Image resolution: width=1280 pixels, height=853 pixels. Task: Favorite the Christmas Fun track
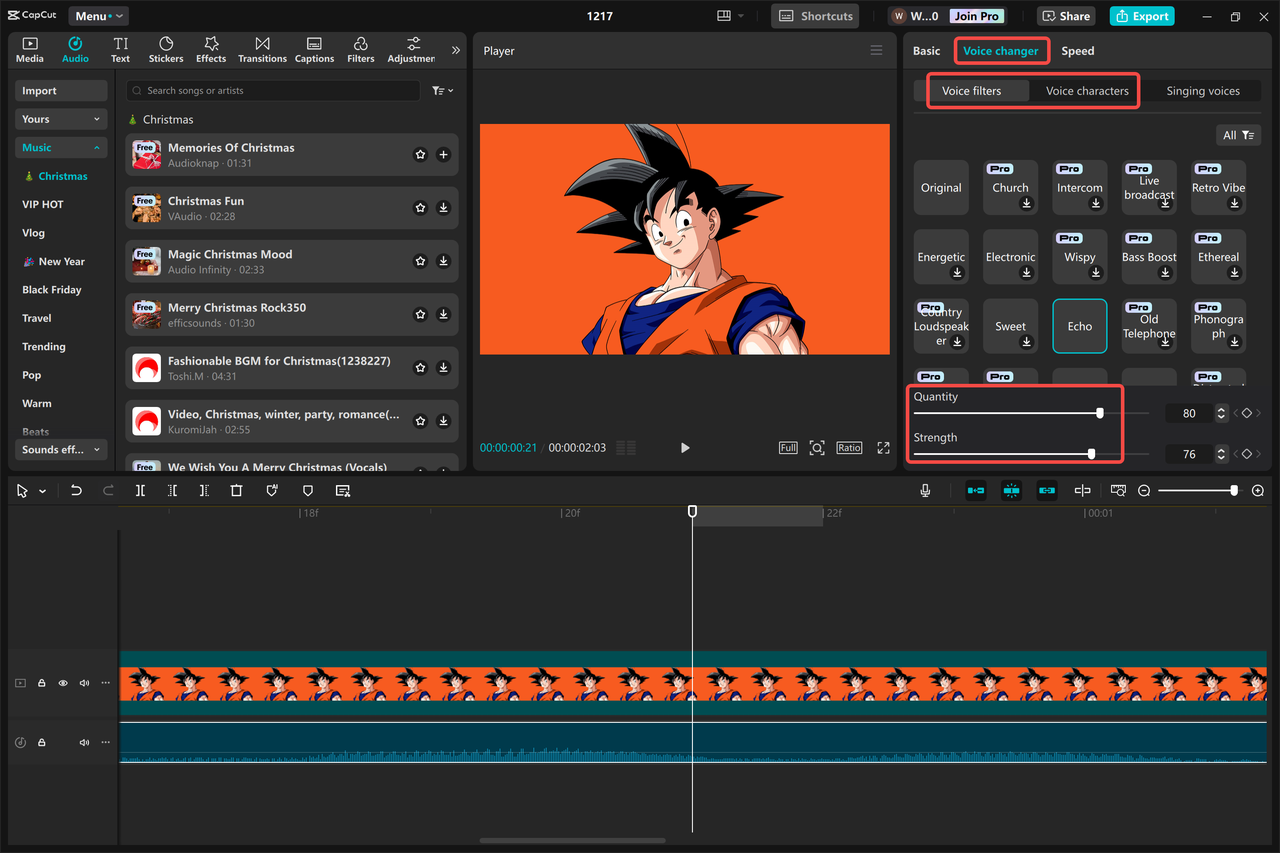420,207
